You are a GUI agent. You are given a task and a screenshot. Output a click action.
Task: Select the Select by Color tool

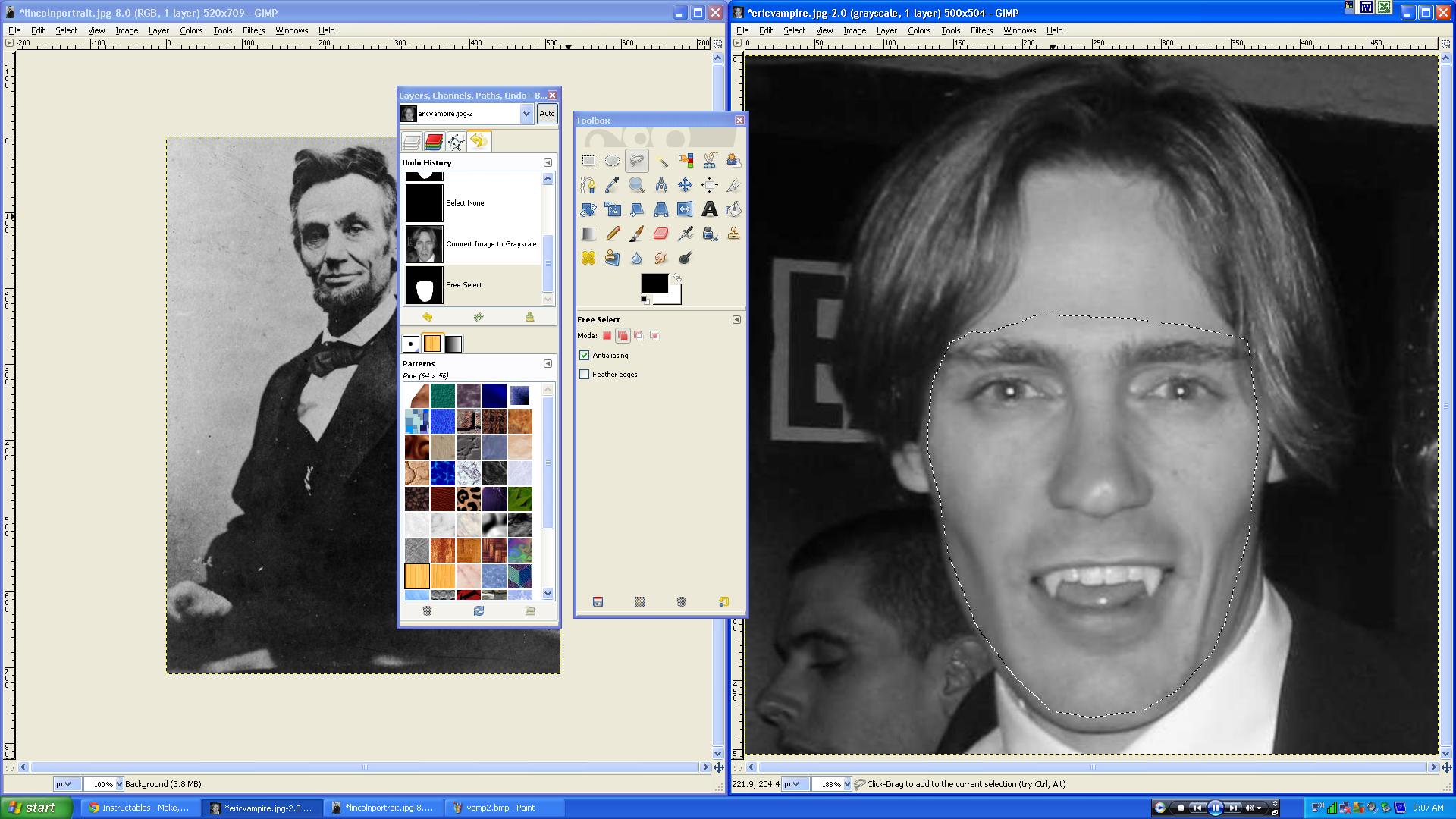(x=686, y=161)
